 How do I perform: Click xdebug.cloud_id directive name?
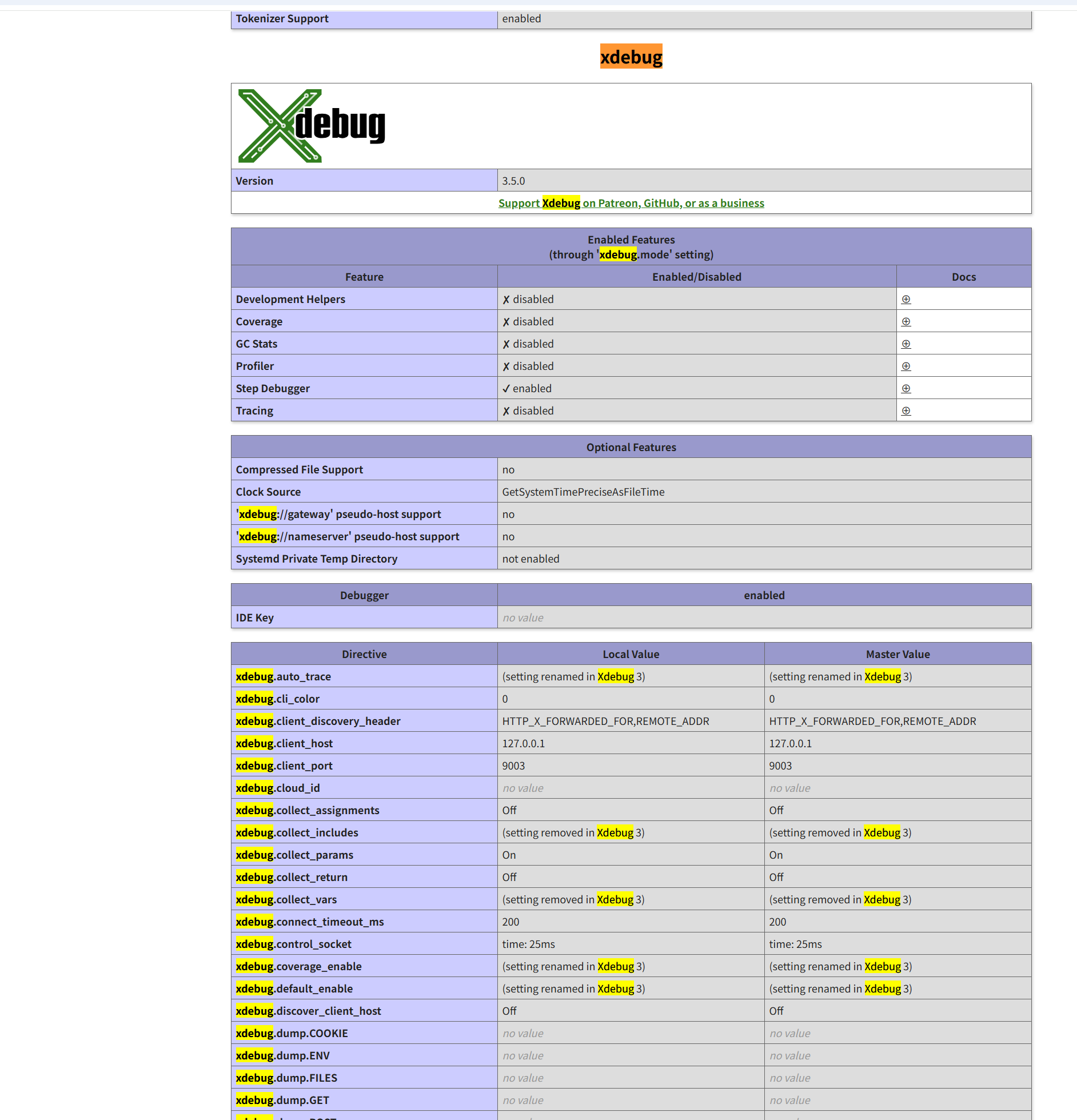(277, 788)
